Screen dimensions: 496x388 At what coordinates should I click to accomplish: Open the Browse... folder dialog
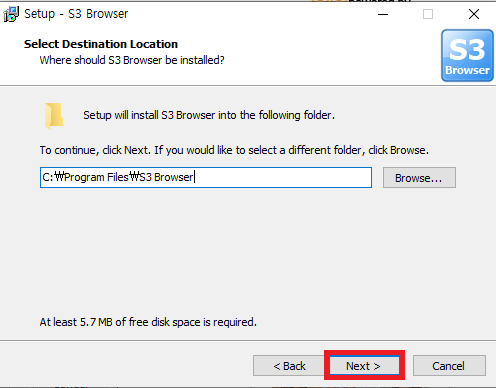point(419,178)
